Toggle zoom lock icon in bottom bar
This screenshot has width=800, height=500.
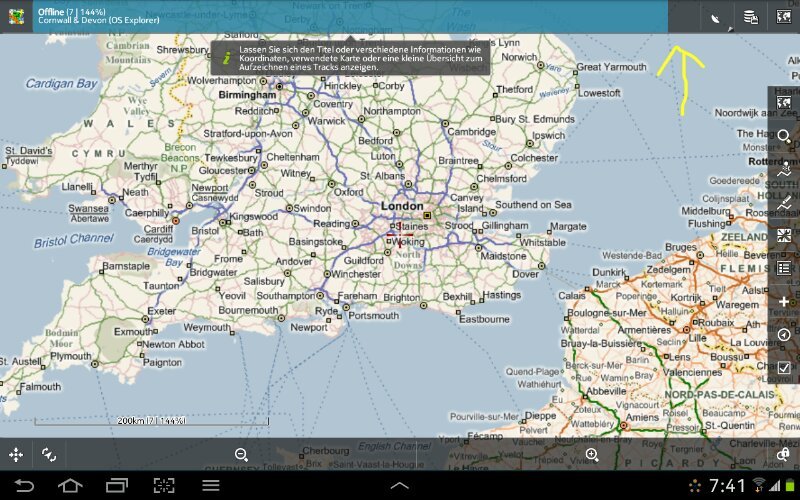click(784, 455)
